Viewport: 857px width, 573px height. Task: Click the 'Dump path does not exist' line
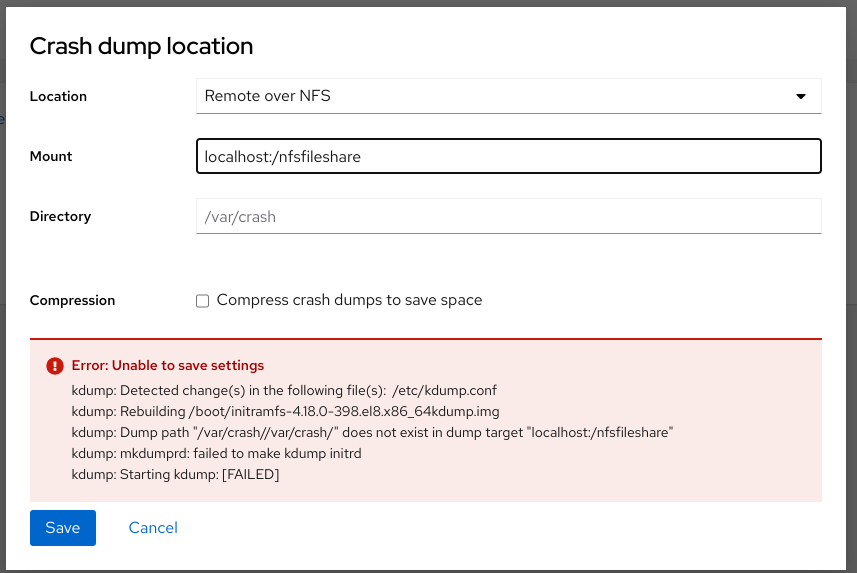pos(372,432)
